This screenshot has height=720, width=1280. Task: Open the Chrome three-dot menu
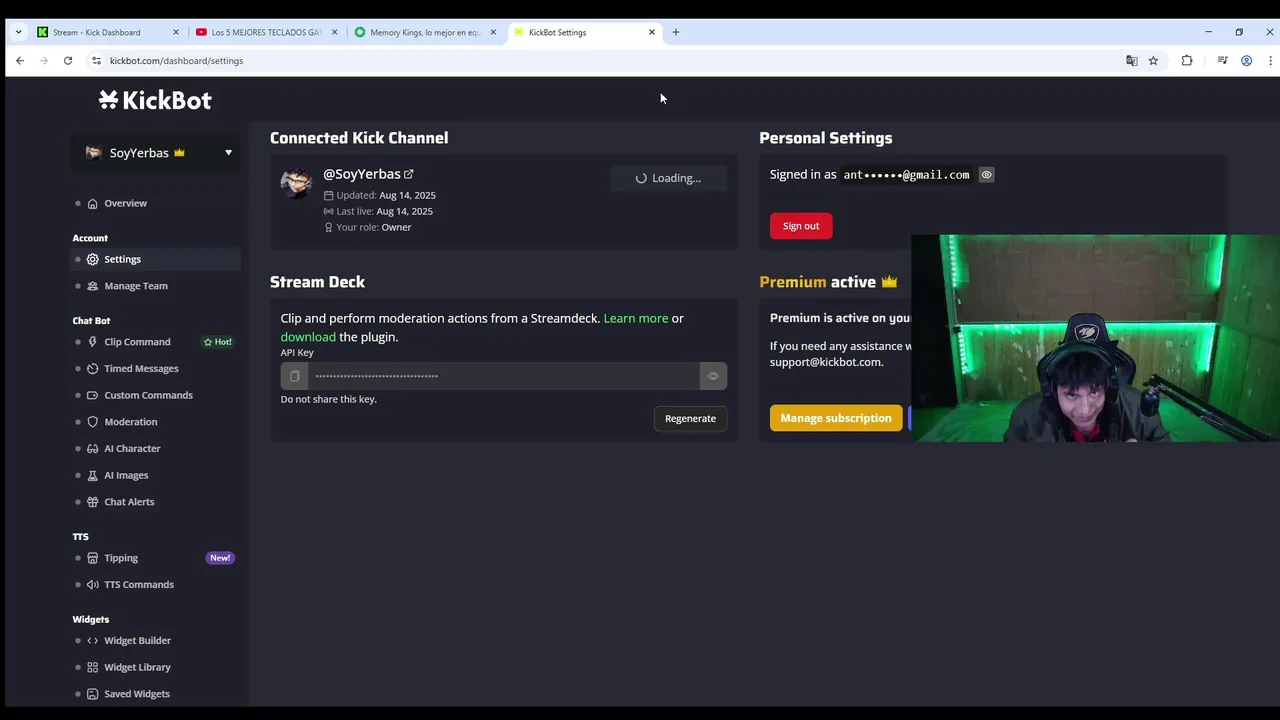1270,61
